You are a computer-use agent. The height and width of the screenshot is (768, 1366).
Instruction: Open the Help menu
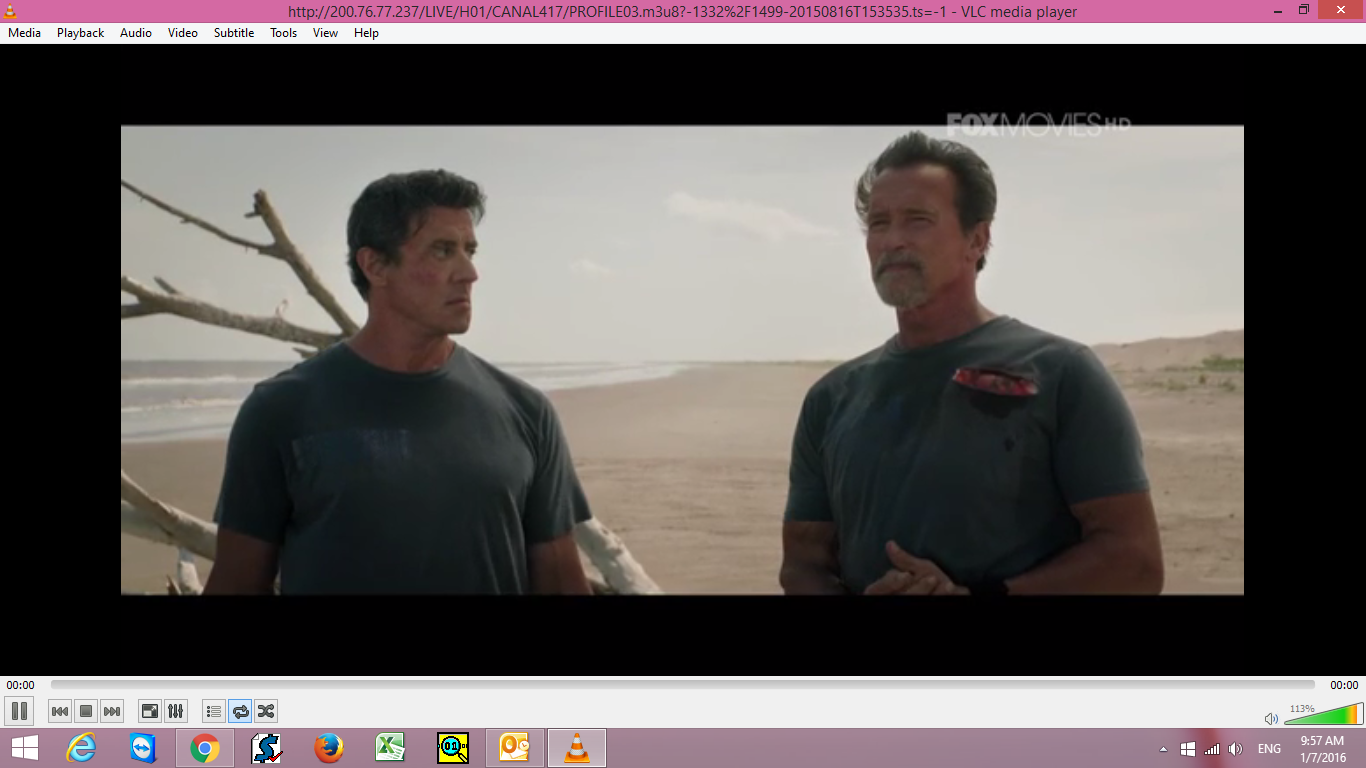(366, 33)
